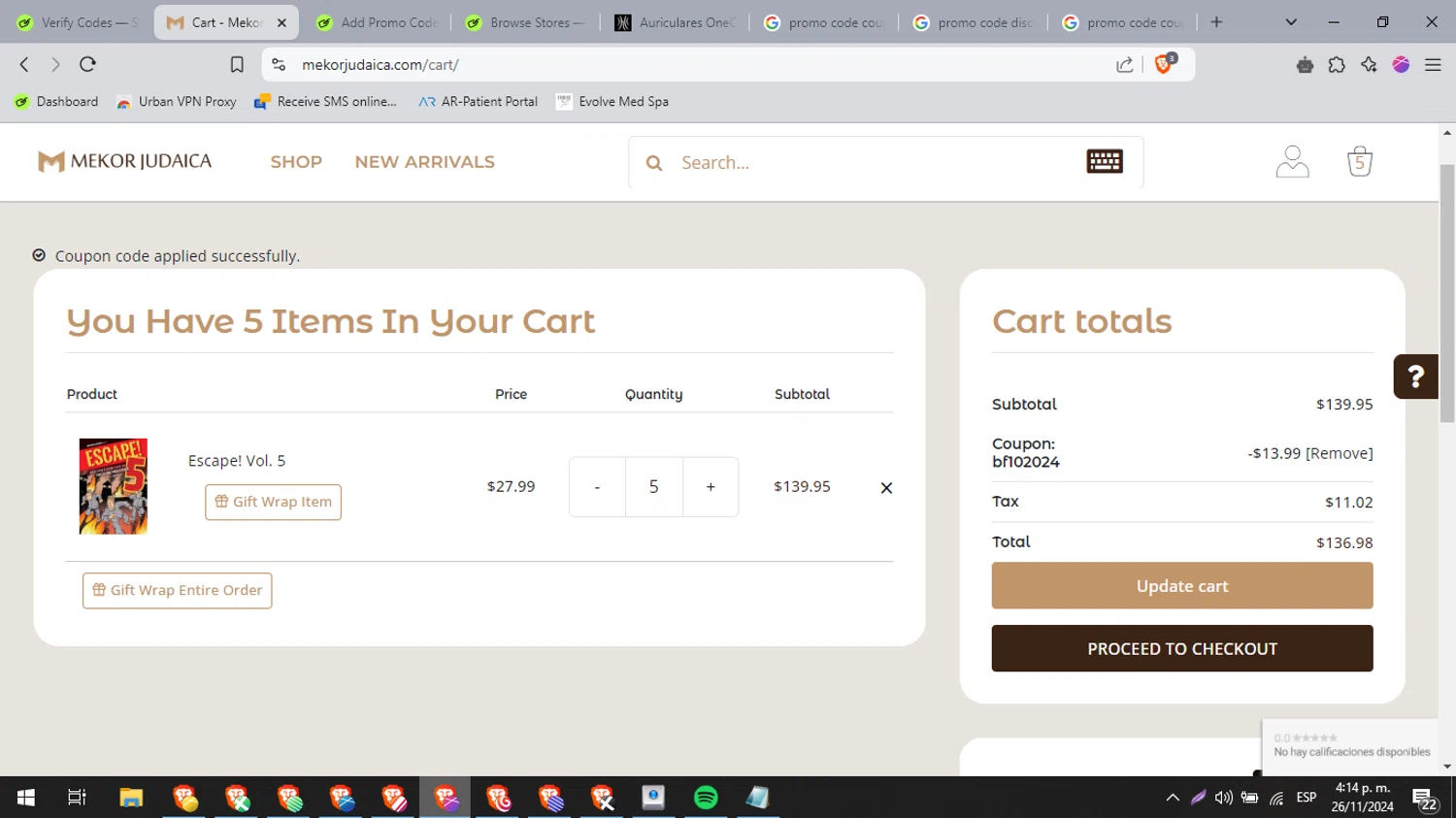
Task: Remove the bf102024 coupon
Action: tap(1339, 453)
